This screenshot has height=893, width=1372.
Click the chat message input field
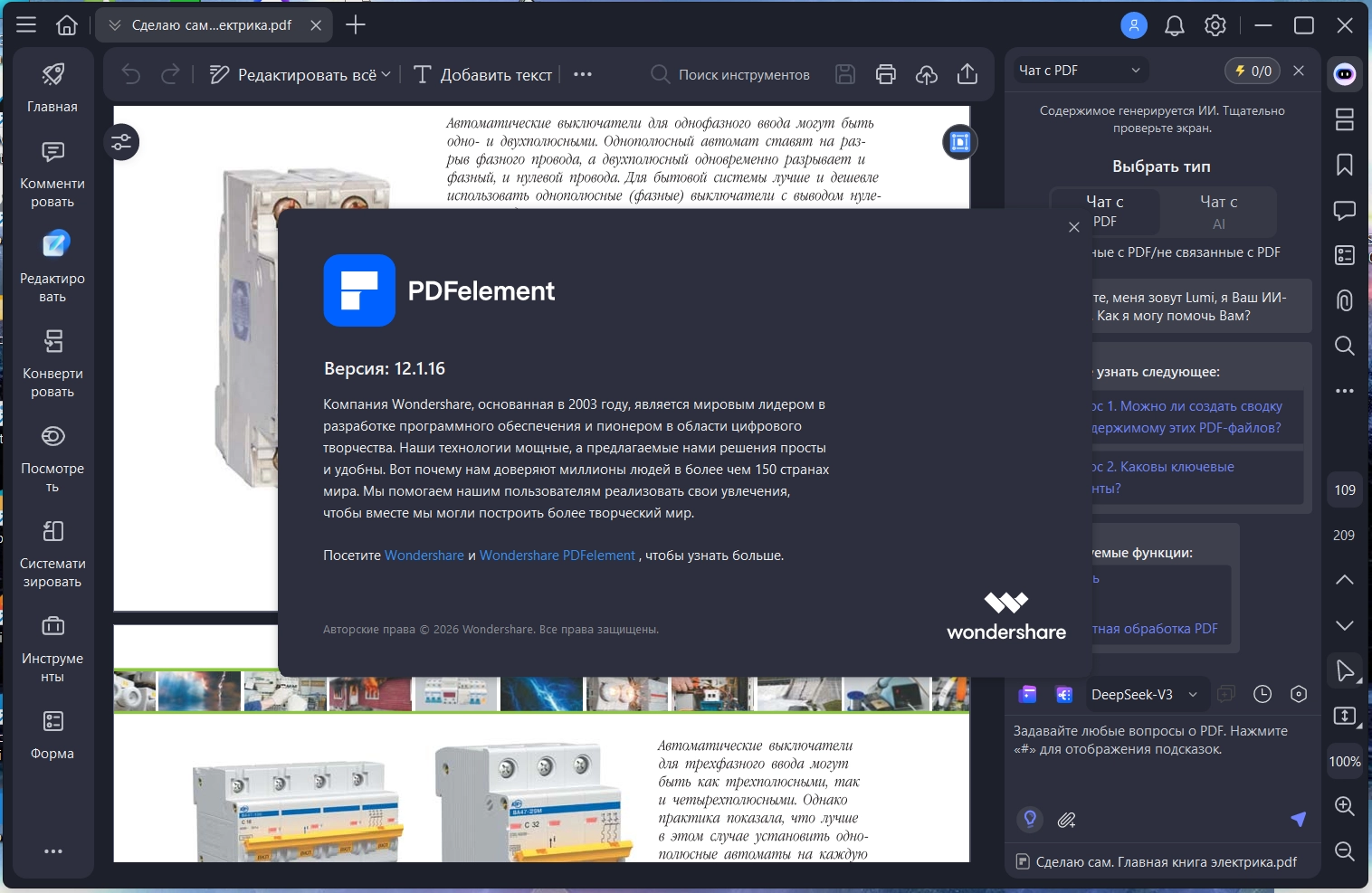1161,760
